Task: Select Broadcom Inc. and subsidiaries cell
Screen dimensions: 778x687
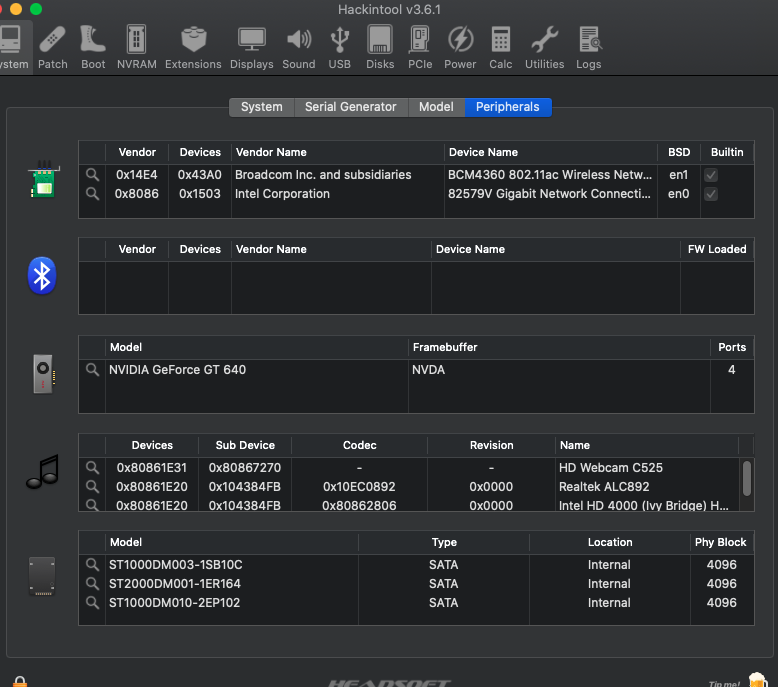Action: point(323,175)
